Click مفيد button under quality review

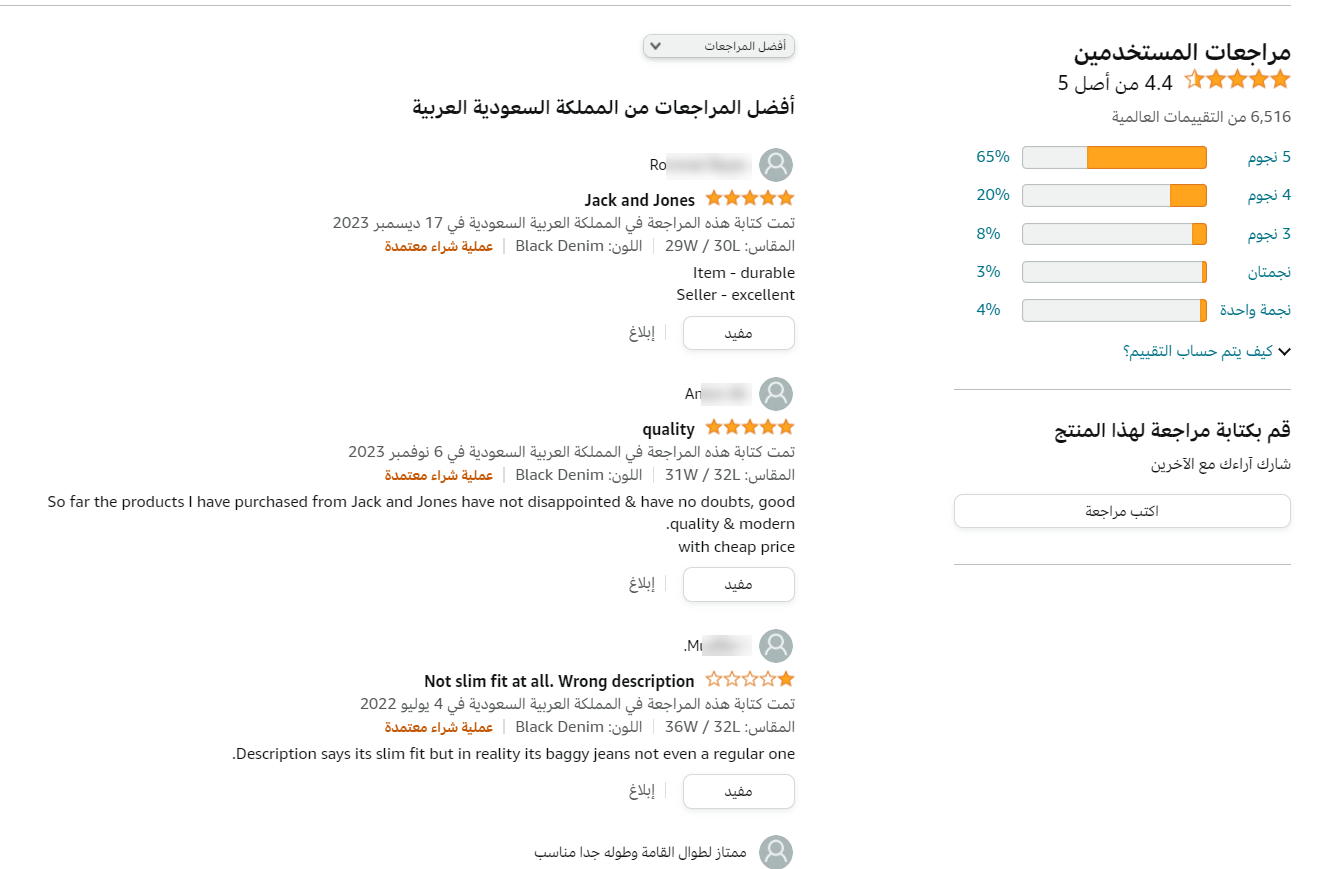738,585
